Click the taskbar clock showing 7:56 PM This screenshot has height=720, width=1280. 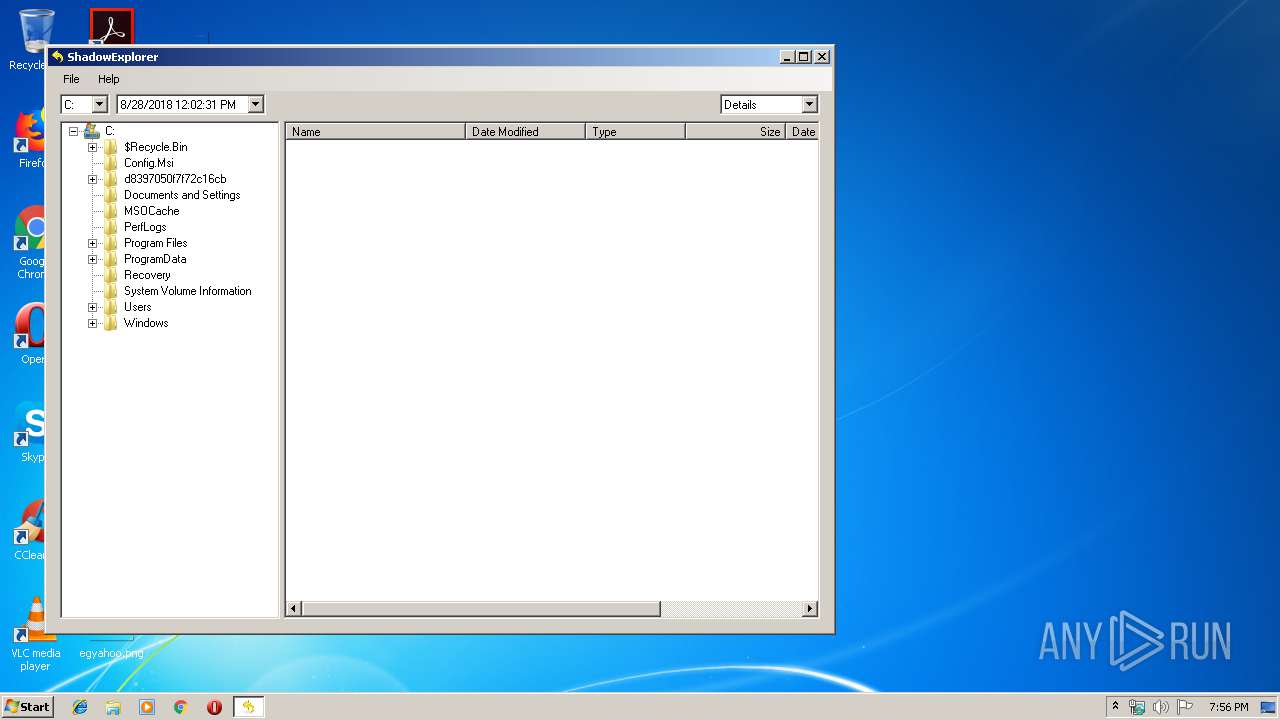point(1228,707)
